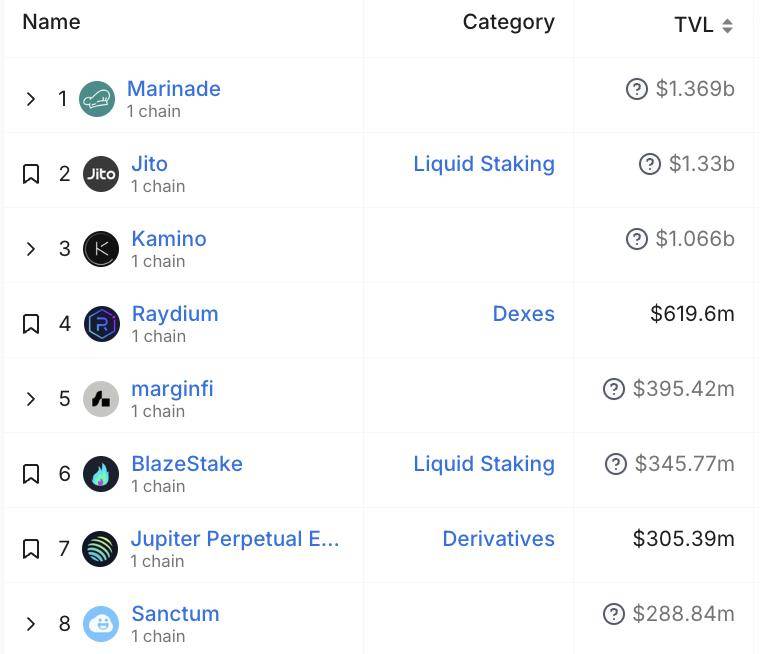
Task: Expand the Kamino row
Action: [31, 249]
